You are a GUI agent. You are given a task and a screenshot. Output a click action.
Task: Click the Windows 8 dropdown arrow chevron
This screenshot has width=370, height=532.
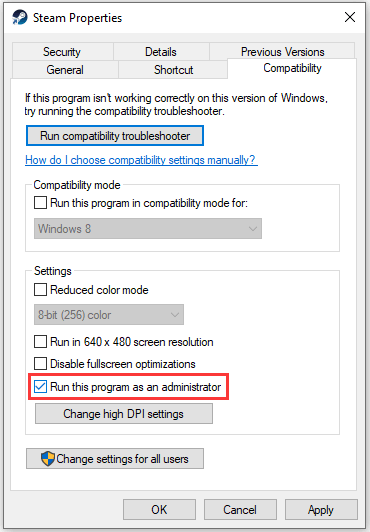pos(253,229)
